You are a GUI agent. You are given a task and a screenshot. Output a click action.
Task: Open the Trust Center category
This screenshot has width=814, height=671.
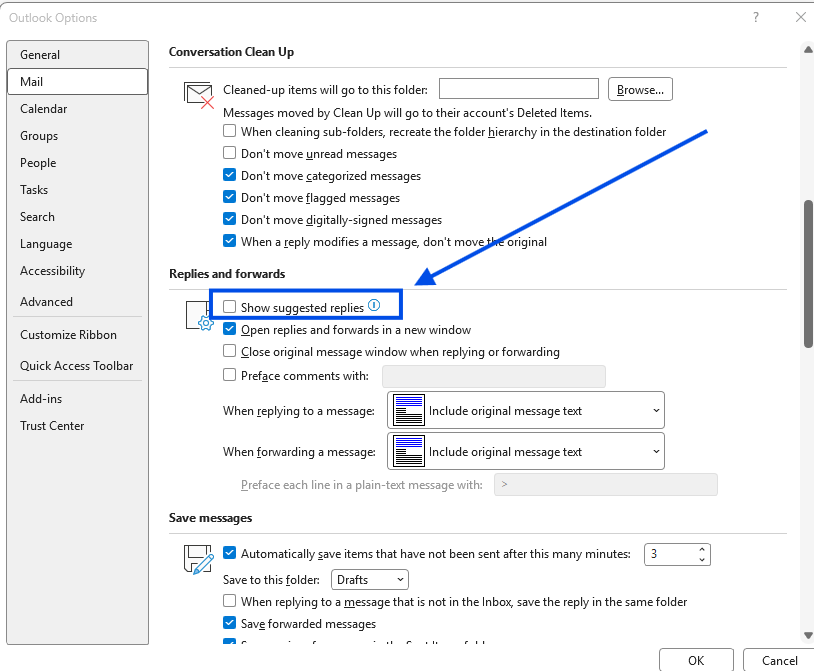point(52,426)
